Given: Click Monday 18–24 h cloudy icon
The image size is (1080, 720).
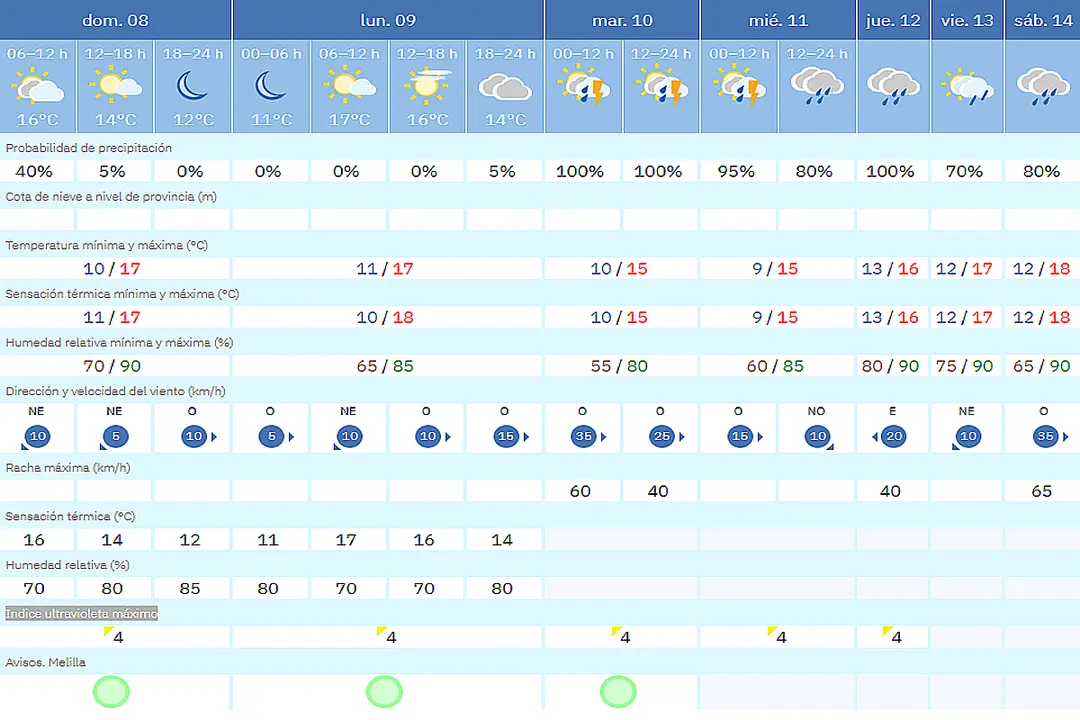Looking at the screenshot, I should [505, 88].
